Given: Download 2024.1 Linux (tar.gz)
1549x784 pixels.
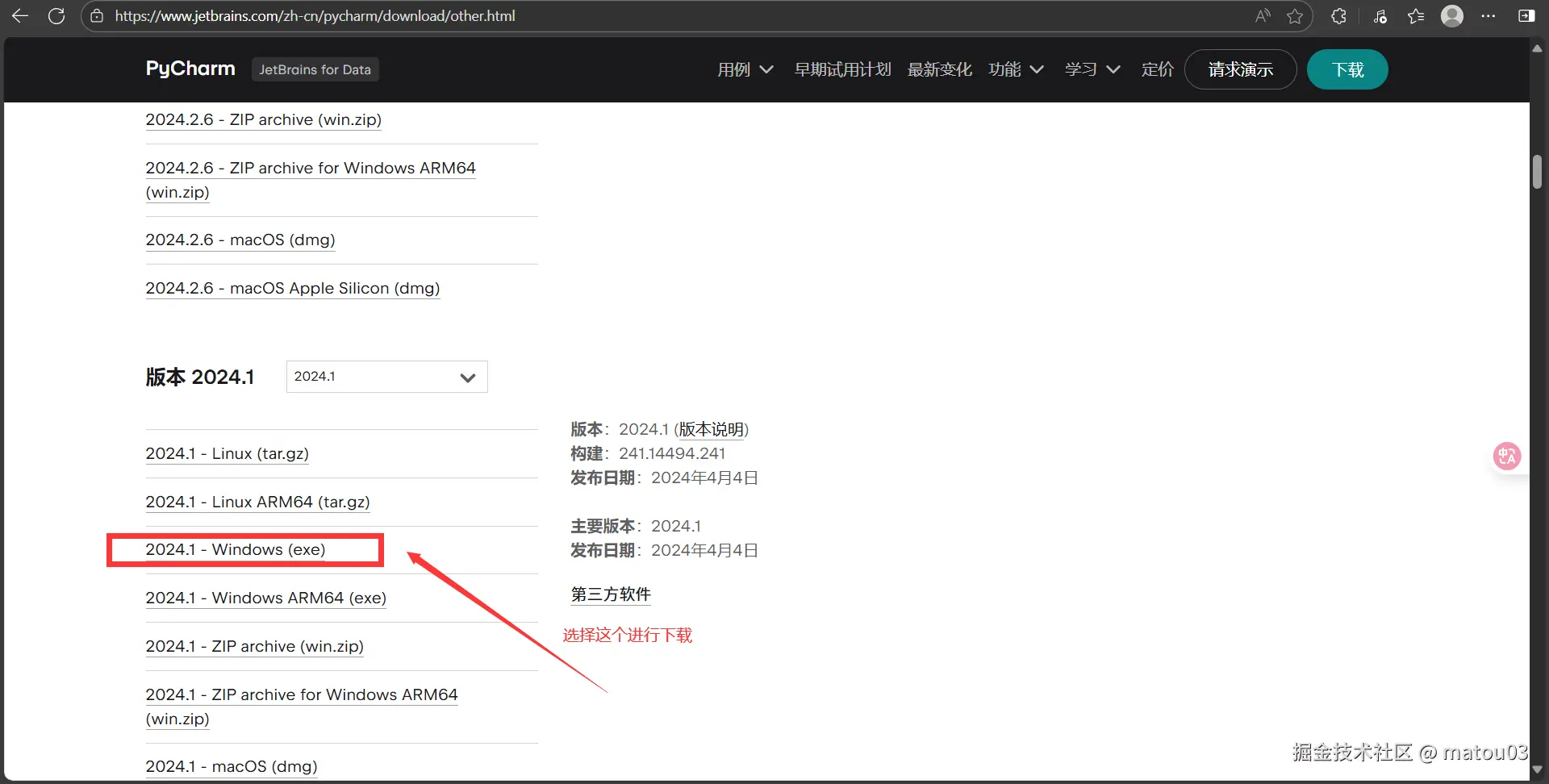Looking at the screenshot, I should click(x=227, y=454).
